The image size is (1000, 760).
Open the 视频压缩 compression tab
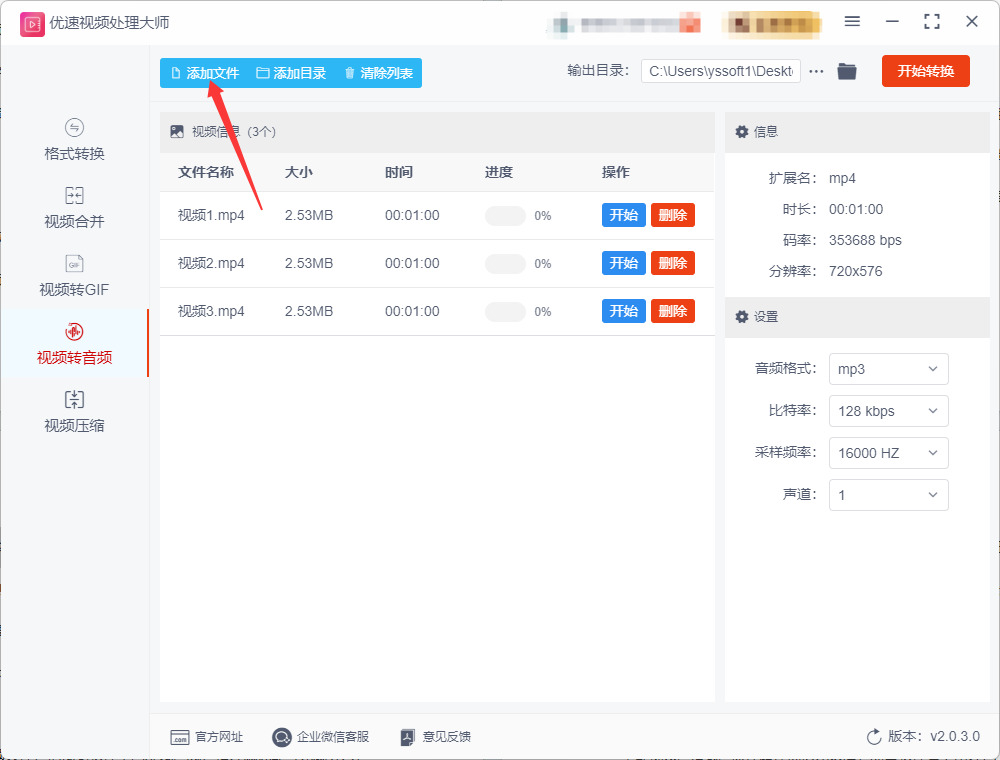[x=74, y=411]
